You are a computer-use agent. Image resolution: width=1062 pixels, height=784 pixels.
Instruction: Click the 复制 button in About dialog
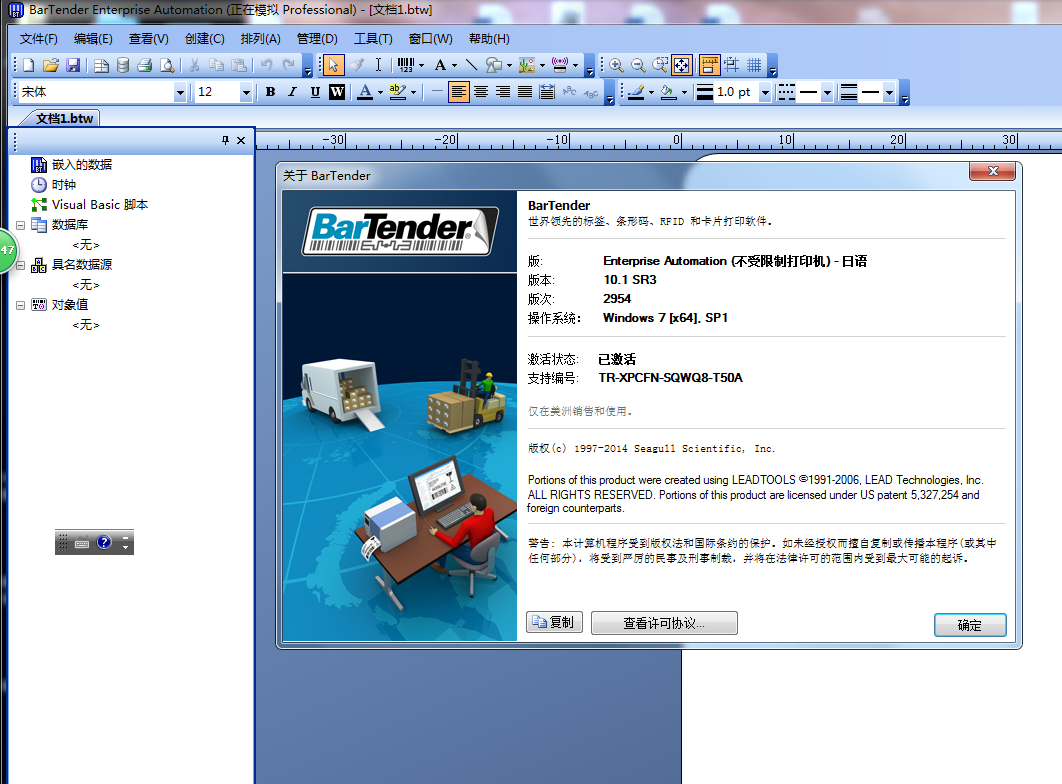point(554,622)
